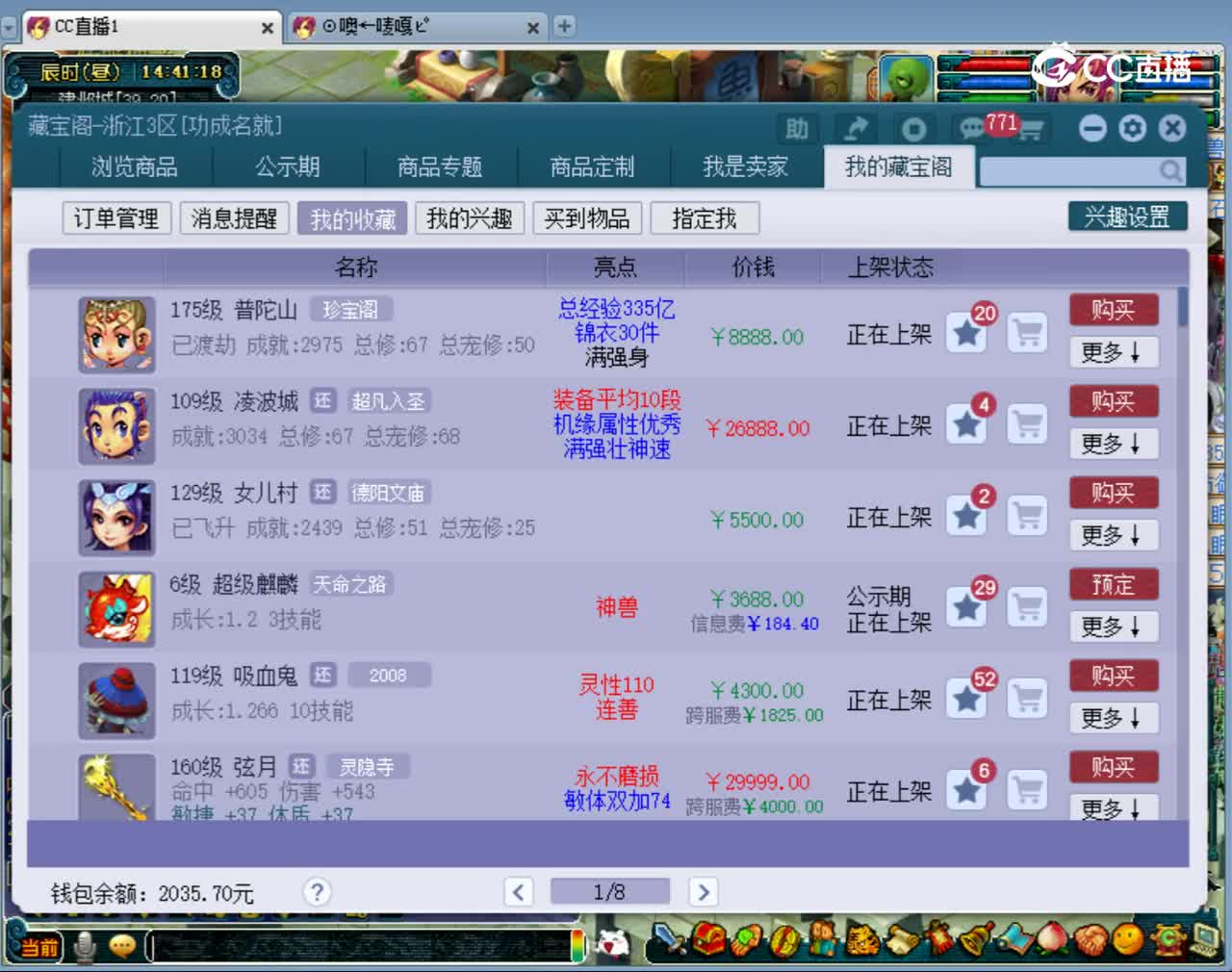Add 凌波城 character to shopping cart
Image resolution: width=1232 pixels, height=972 pixels.
(x=1027, y=425)
